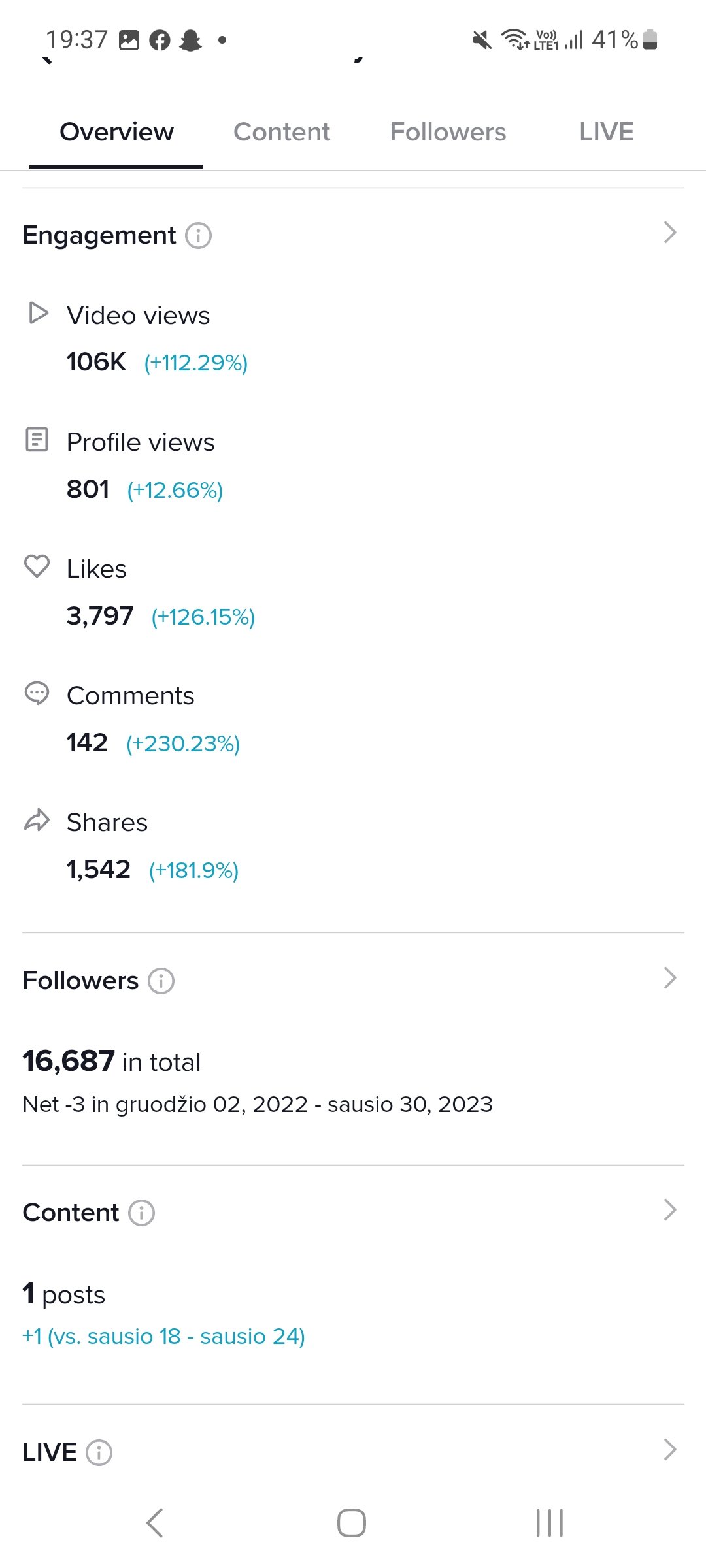Screen dimensions: 706x1568
Task: Tap the Comments bubble icon
Action: click(x=37, y=693)
